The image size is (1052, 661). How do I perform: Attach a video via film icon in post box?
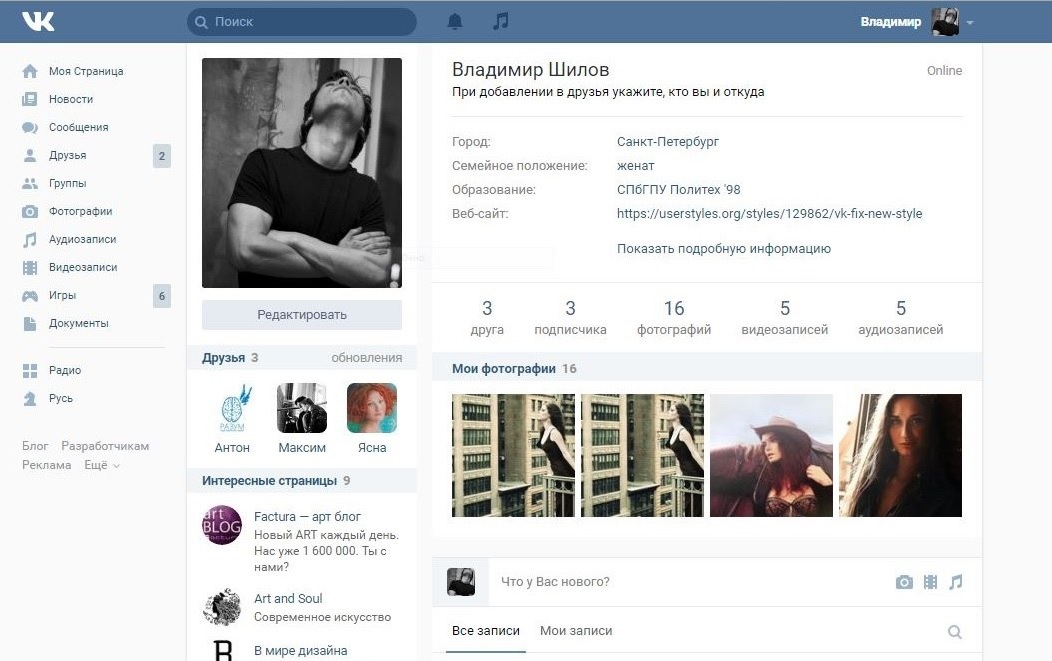click(931, 582)
